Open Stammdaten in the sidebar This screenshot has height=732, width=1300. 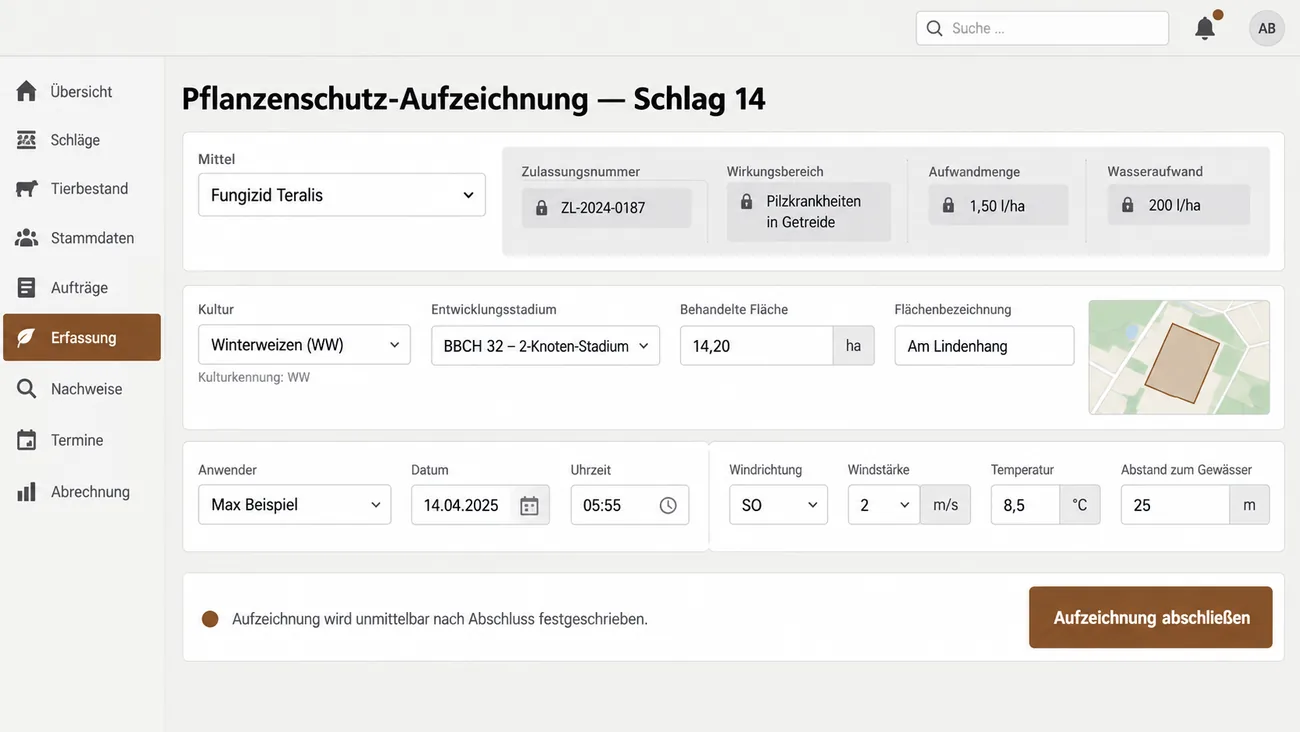click(82, 238)
